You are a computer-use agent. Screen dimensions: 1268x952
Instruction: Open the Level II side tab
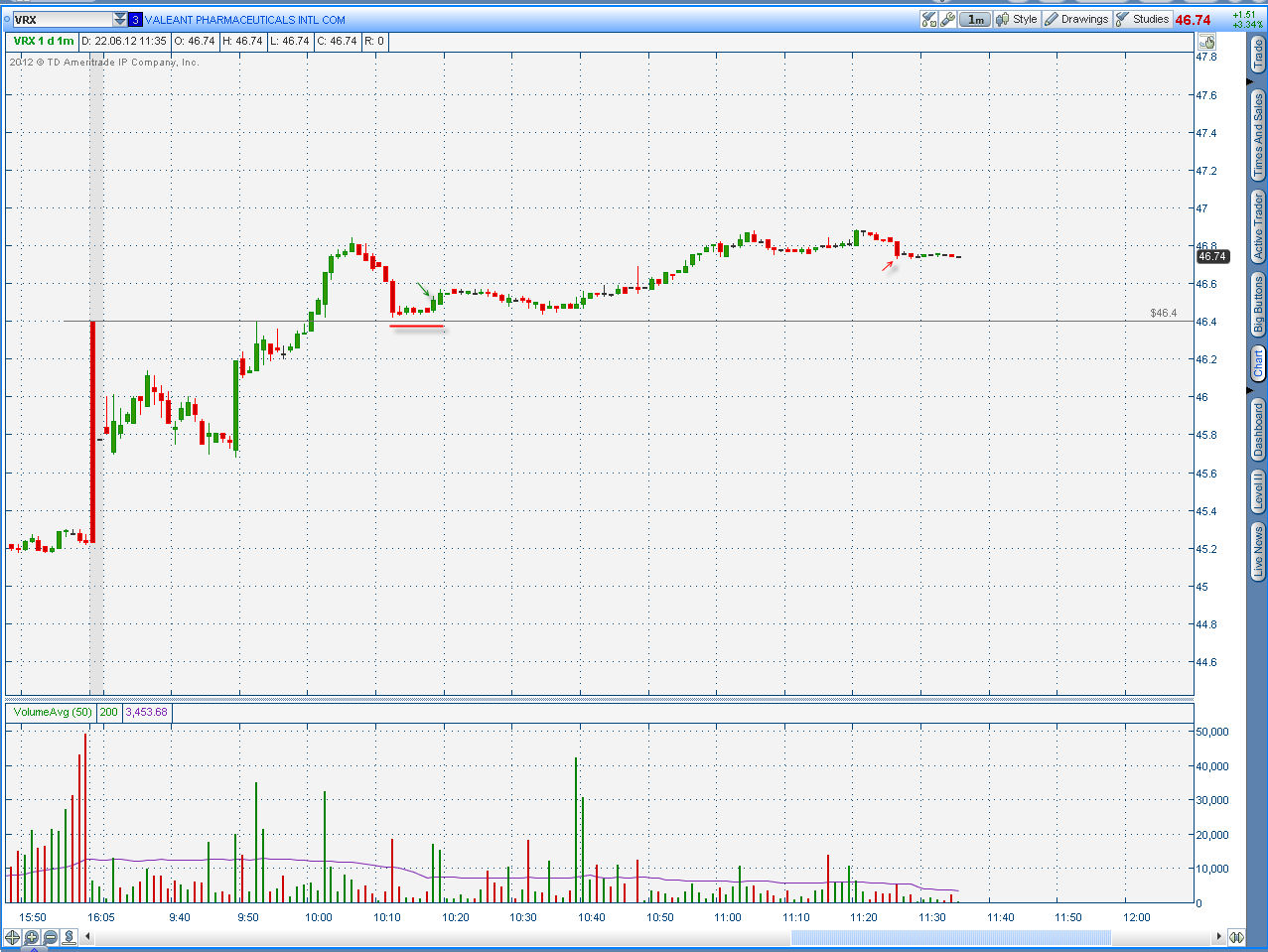(x=1258, y=492)
